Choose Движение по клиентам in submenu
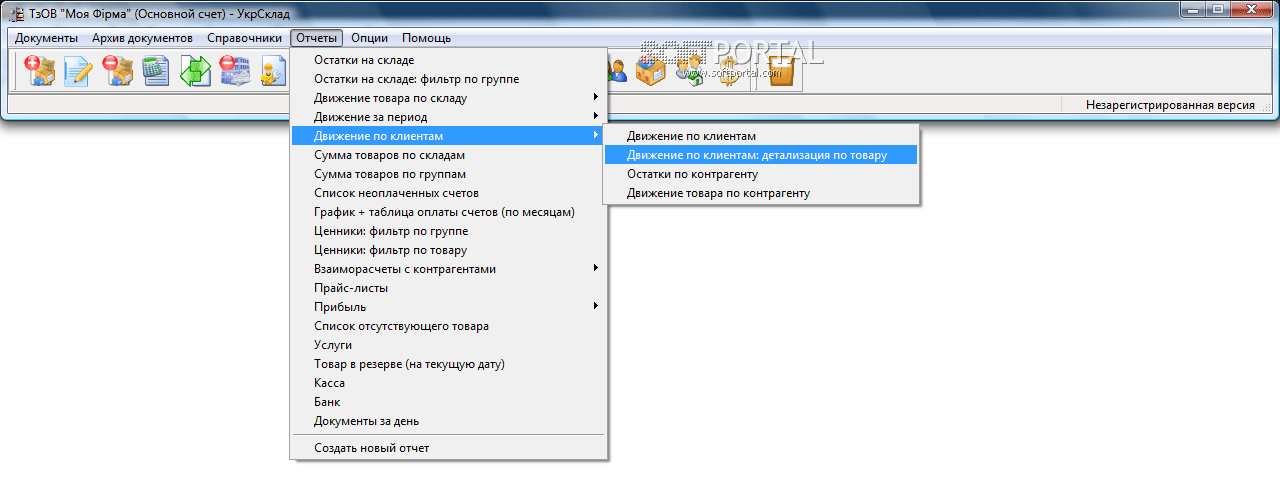The height and width of the screenshot is (483, 1280). (762, 136)
